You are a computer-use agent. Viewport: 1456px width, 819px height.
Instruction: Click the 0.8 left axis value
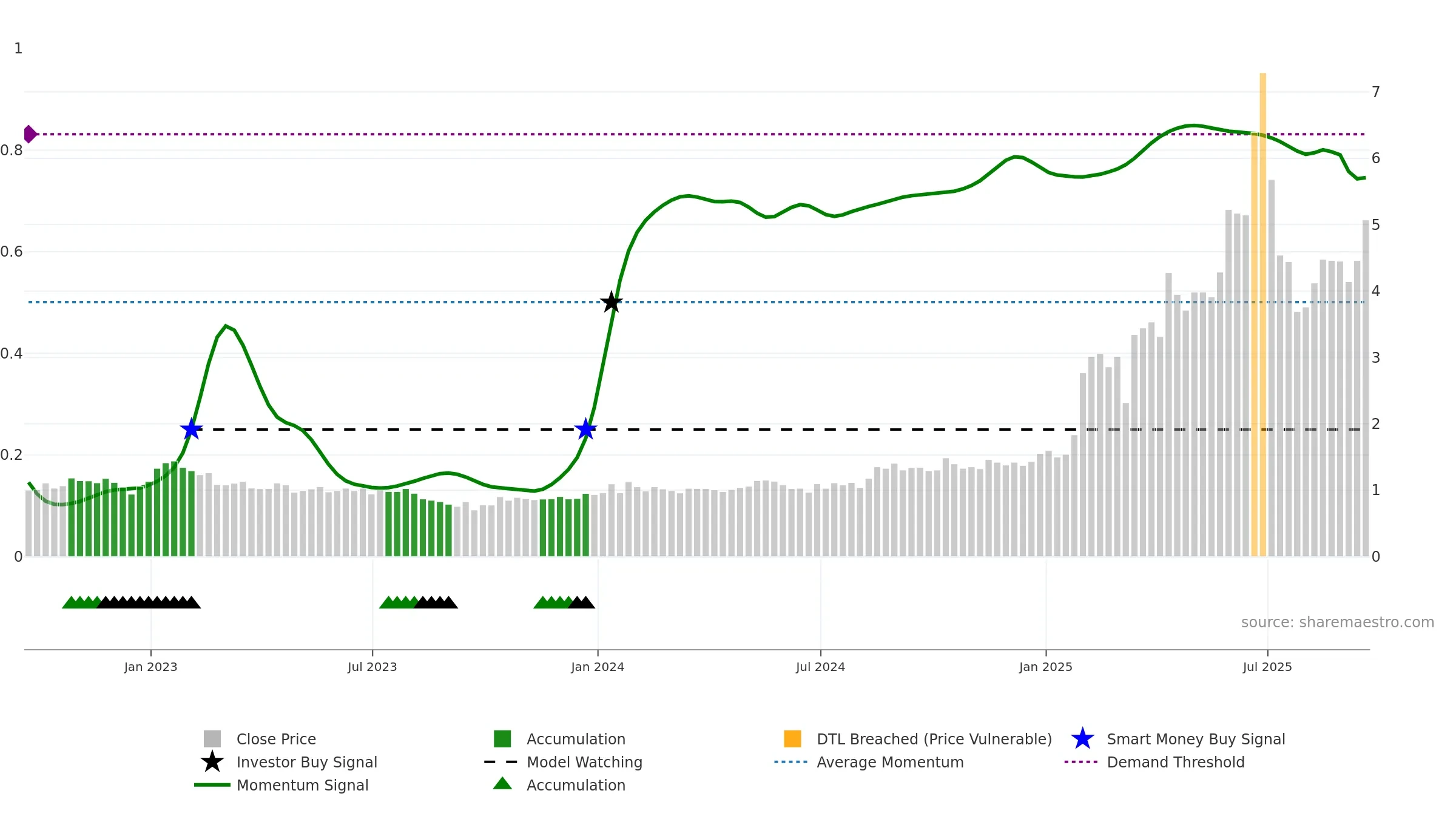[12, 150]
